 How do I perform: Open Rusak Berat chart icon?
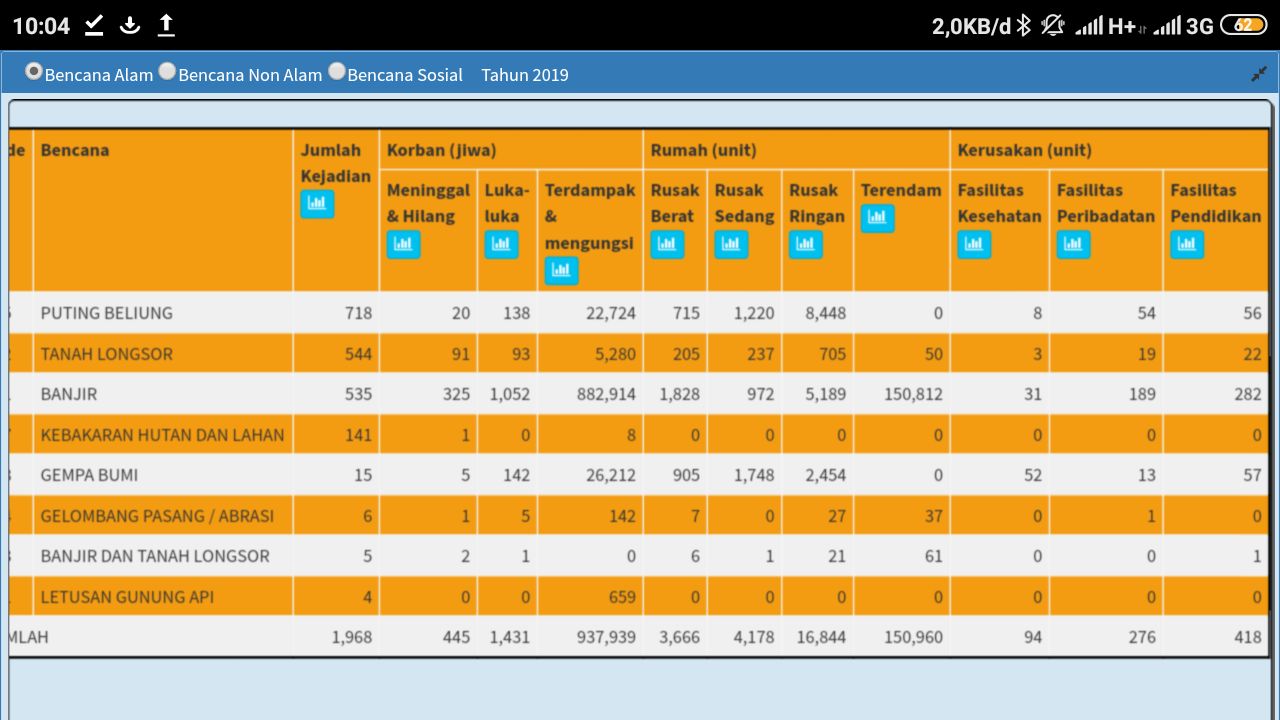coord(667,244)
